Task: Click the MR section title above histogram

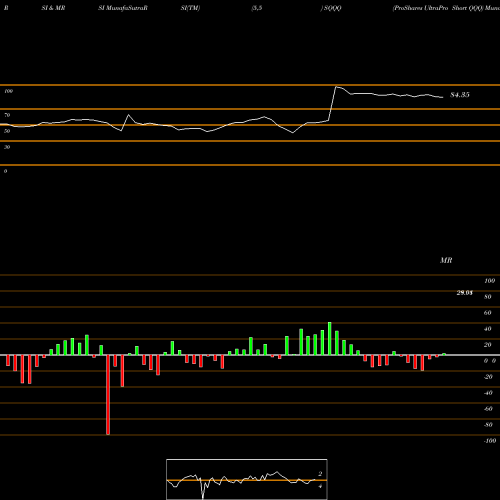Action: pos(446,260)
